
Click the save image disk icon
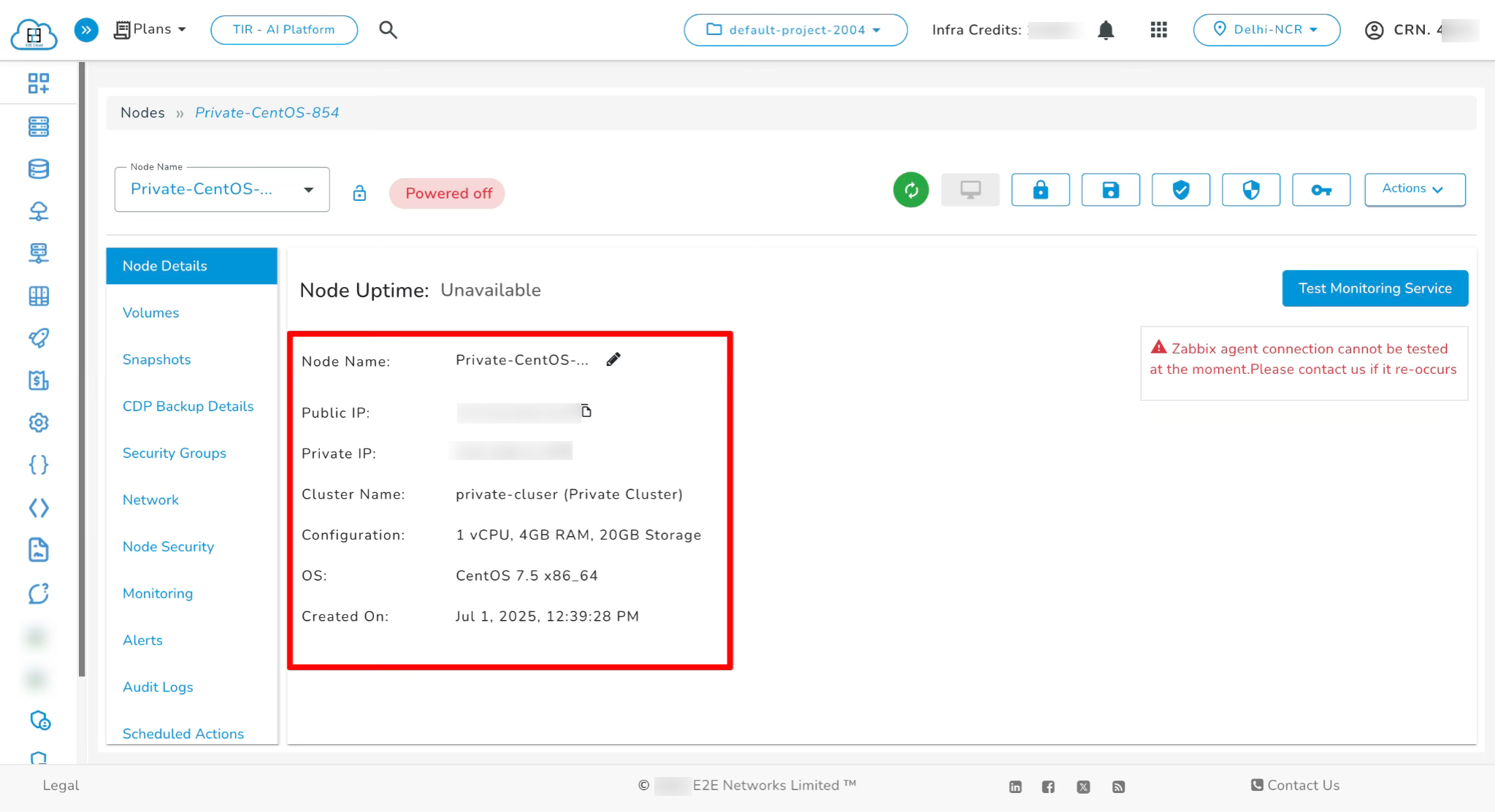tap(1110, 190)
